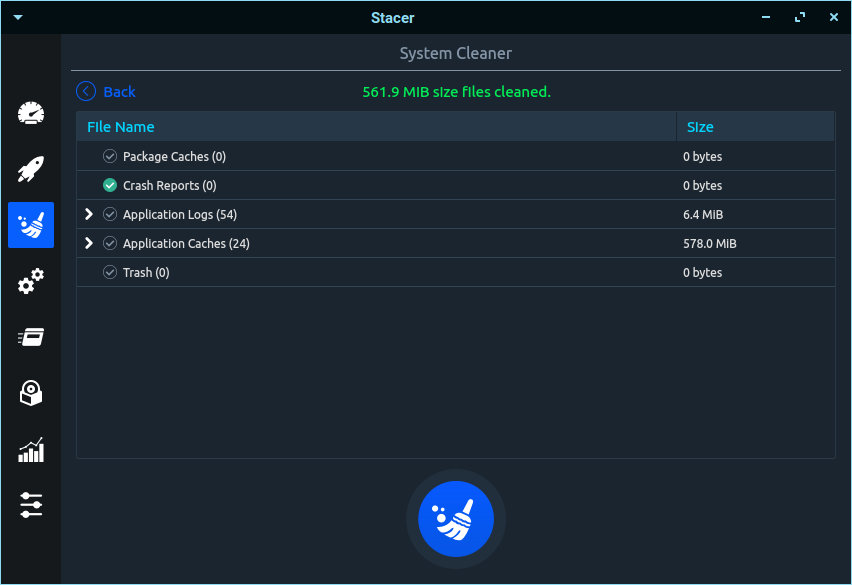Viewport: 852px width, 585px height.
Task: Click the green files cleaned status message
Action: tap(456, 92)
